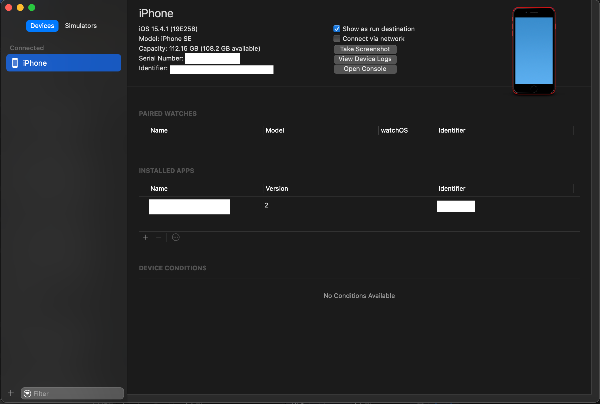
Task: Sort installed apps by Name column
Action: click(159, 189)
